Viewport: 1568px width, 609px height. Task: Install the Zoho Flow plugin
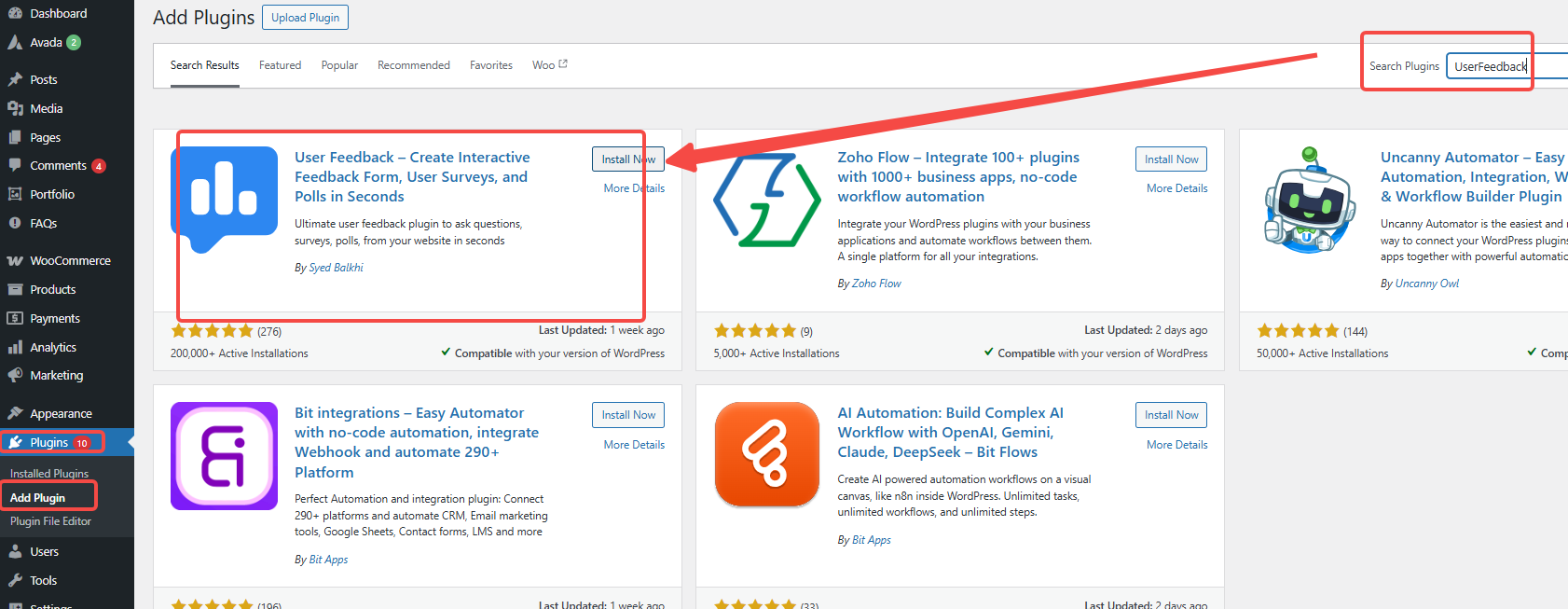click(1171, 159)
